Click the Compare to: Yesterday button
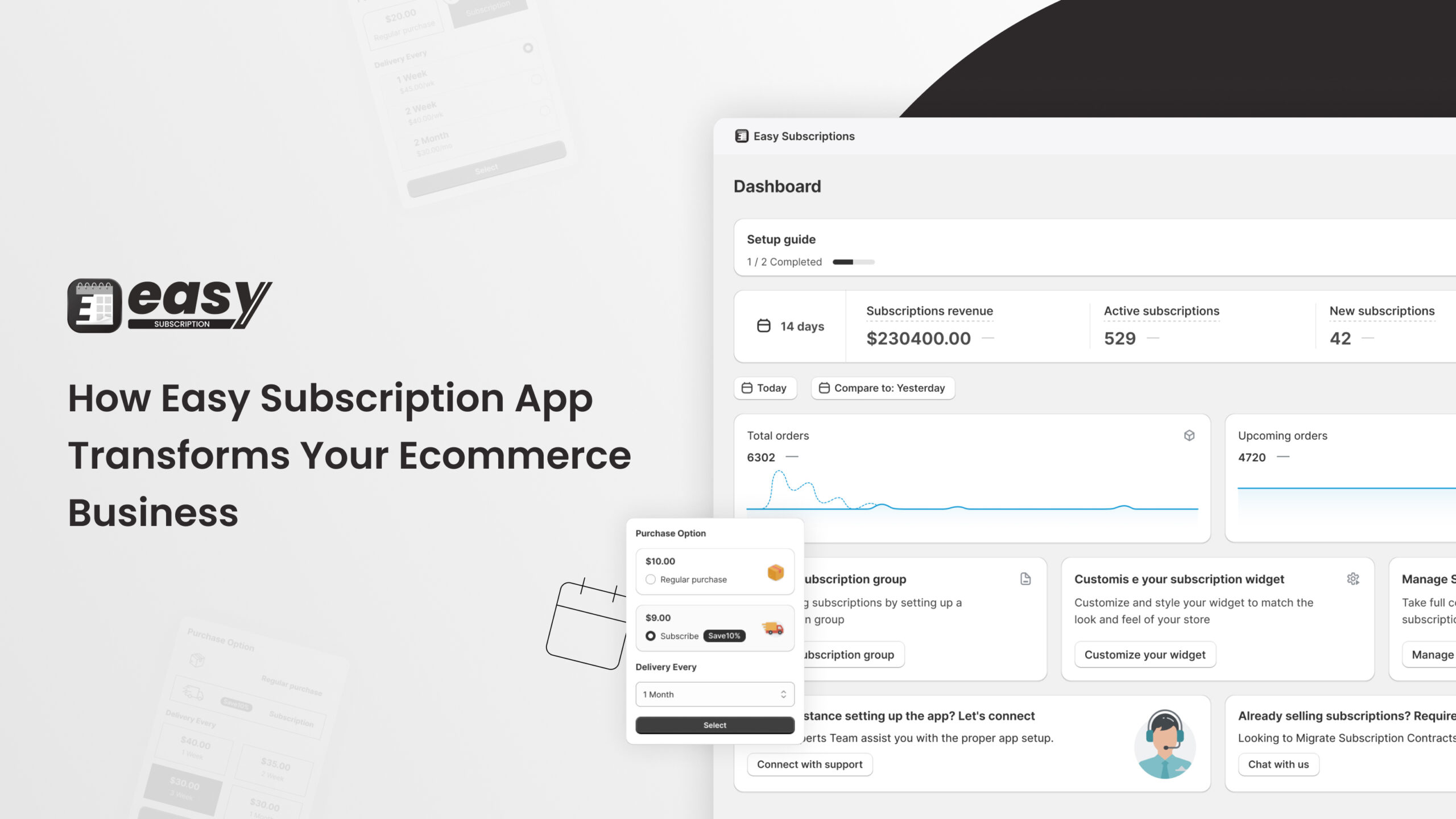The image size is (1456, 819). click(x=882, y=388)
